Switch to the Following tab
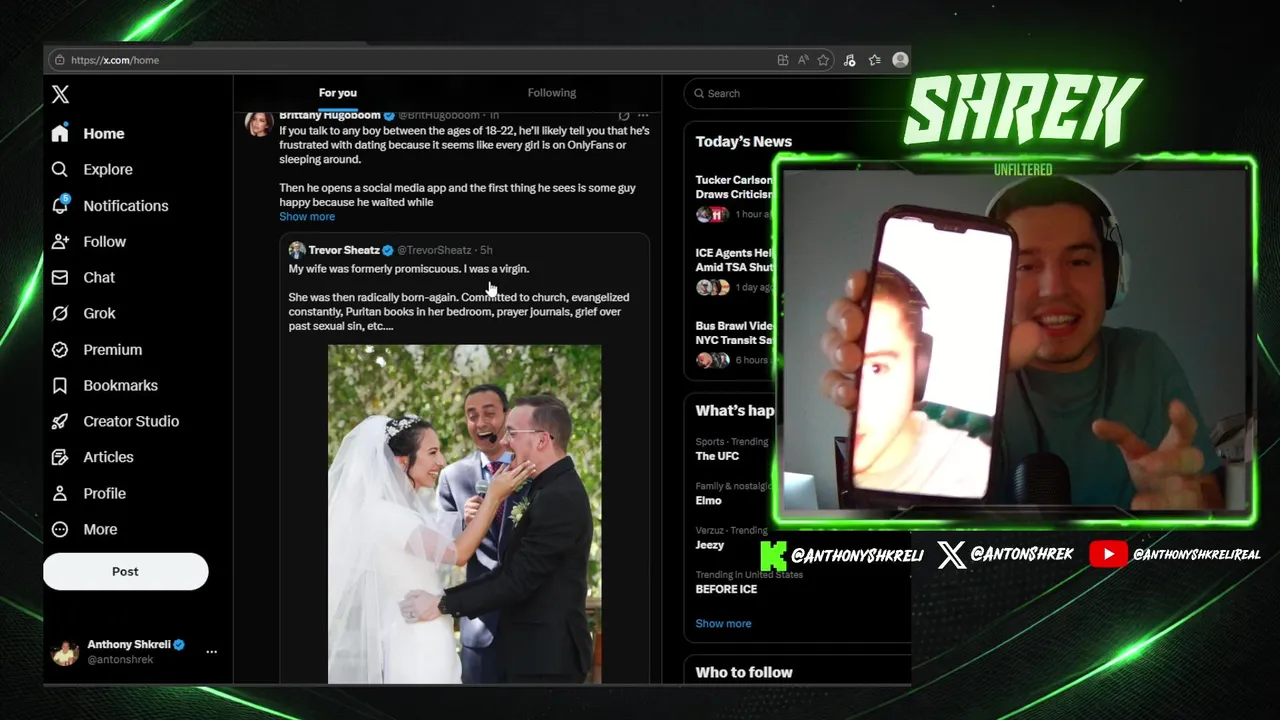Image resolution: width=1280 pixels, height=720 pixels. pyautogui.click(x=552, y=93)
